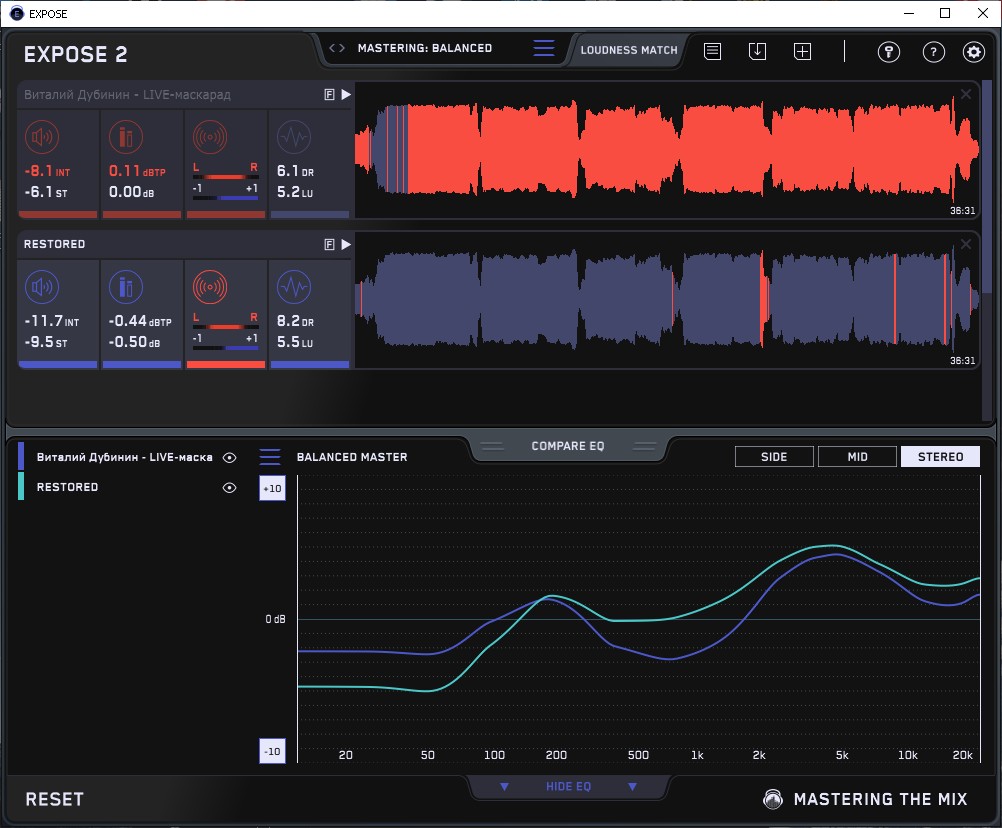Open the notes list icon
1002x828 pixels.
click(x=712, y=51)
